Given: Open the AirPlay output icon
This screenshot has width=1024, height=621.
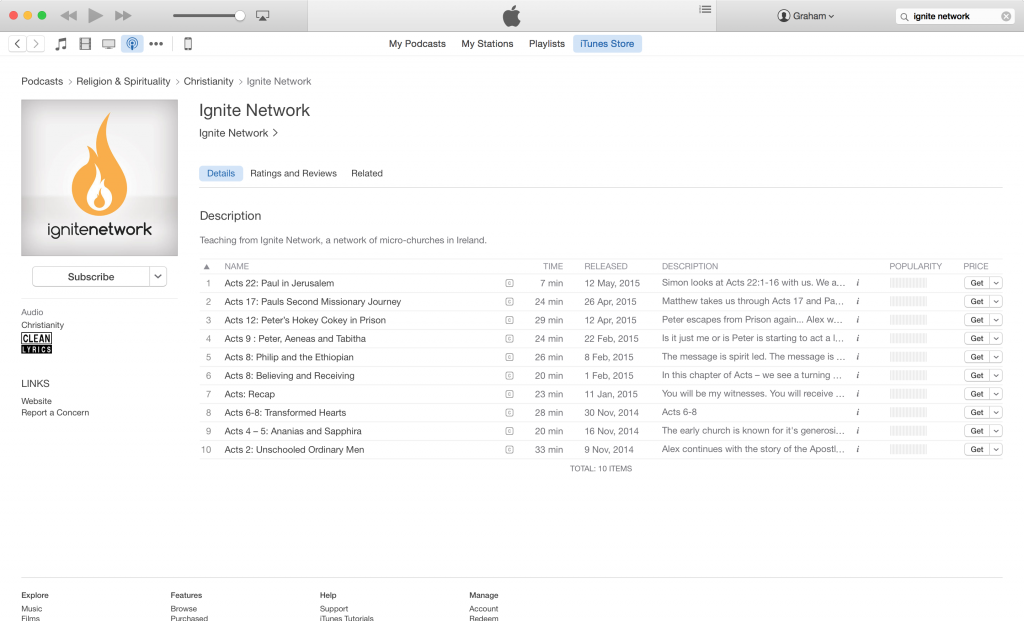Looking at the screenshot, I should tap(263, 16).
